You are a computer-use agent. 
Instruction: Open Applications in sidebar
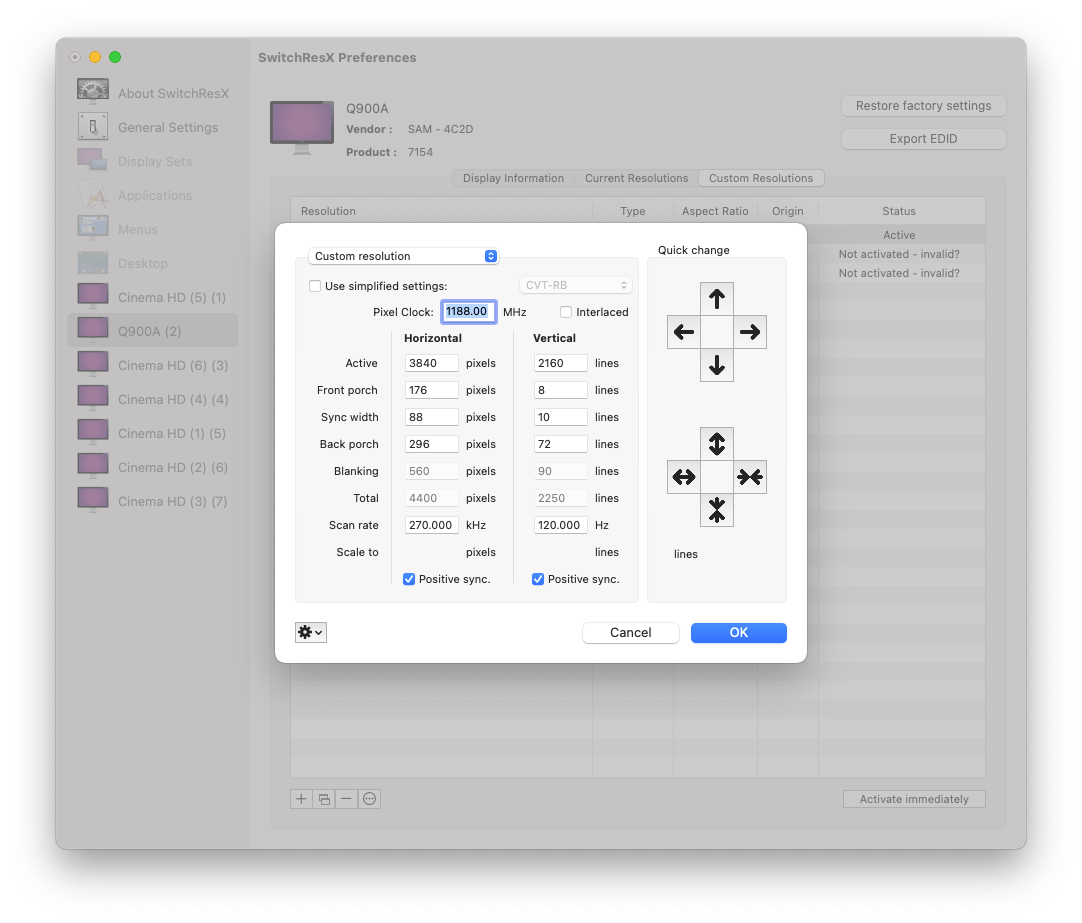(153, 195)
